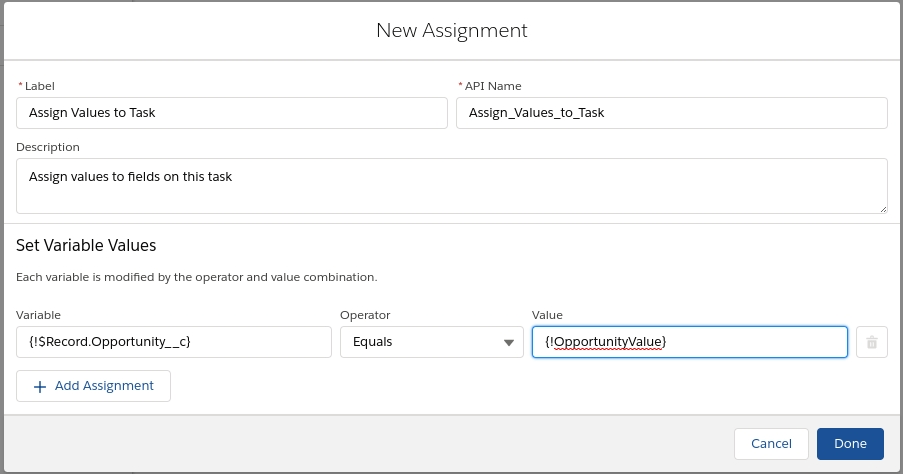Click the Variable field label
903x474 pixels.
[x=39, y=315]
